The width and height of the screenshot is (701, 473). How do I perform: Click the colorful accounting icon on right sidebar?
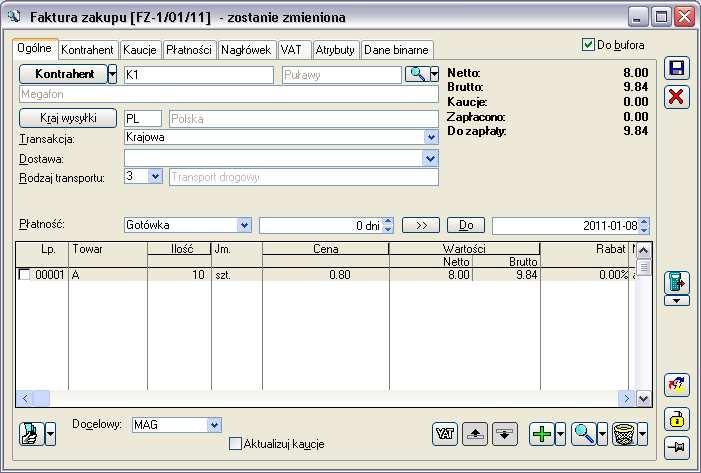pyautogui.click(x=676, y=385)
